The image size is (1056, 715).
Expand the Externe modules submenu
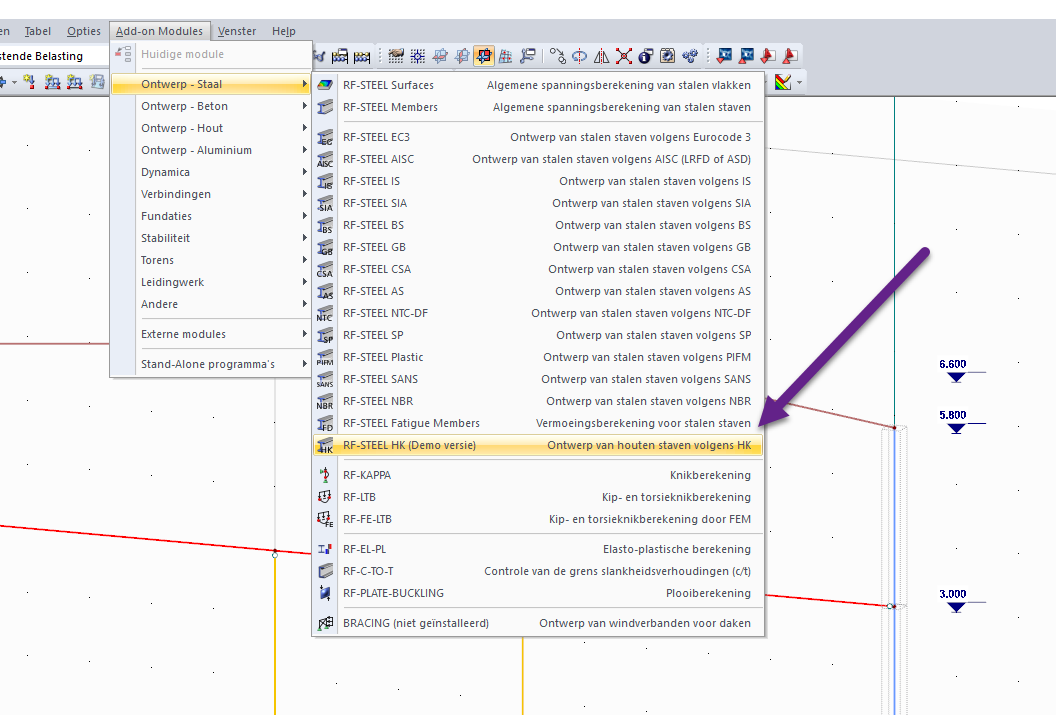(211, 334)
